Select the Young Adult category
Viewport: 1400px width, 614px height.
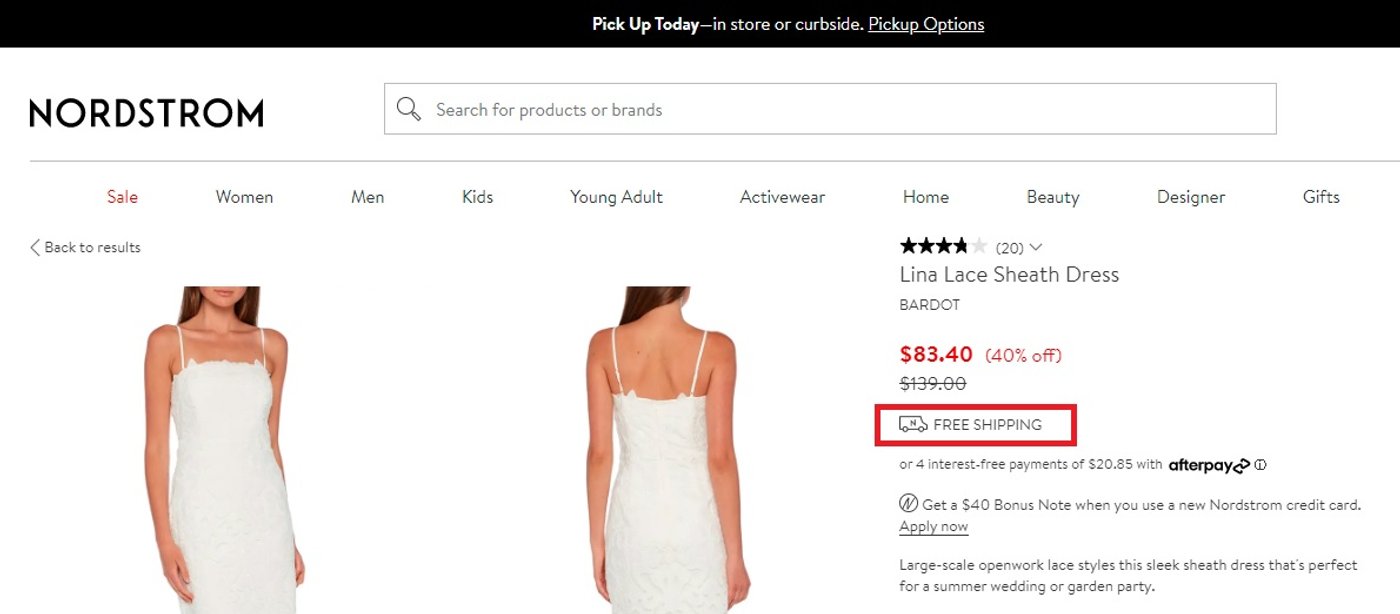615,197
